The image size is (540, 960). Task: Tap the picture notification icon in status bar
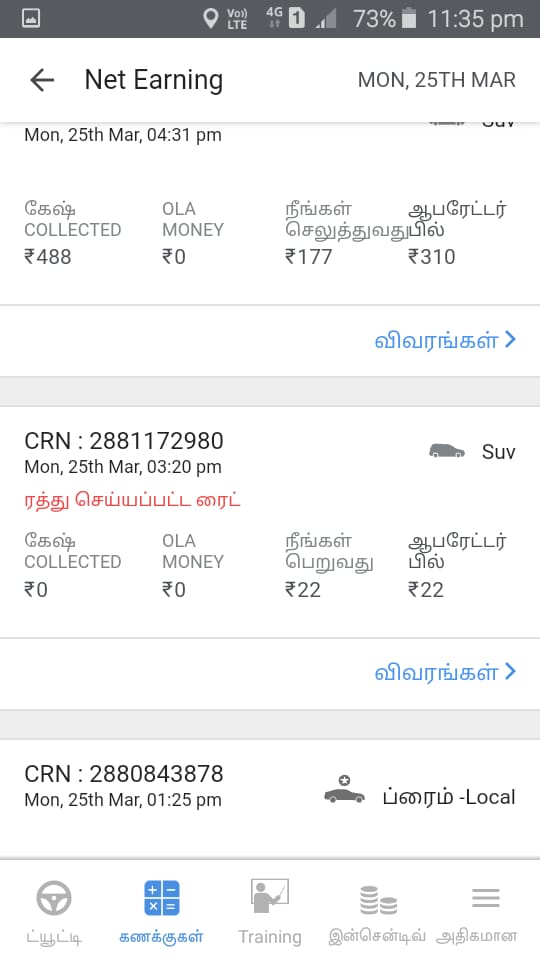pyautogui.click(x=31, y=18)
